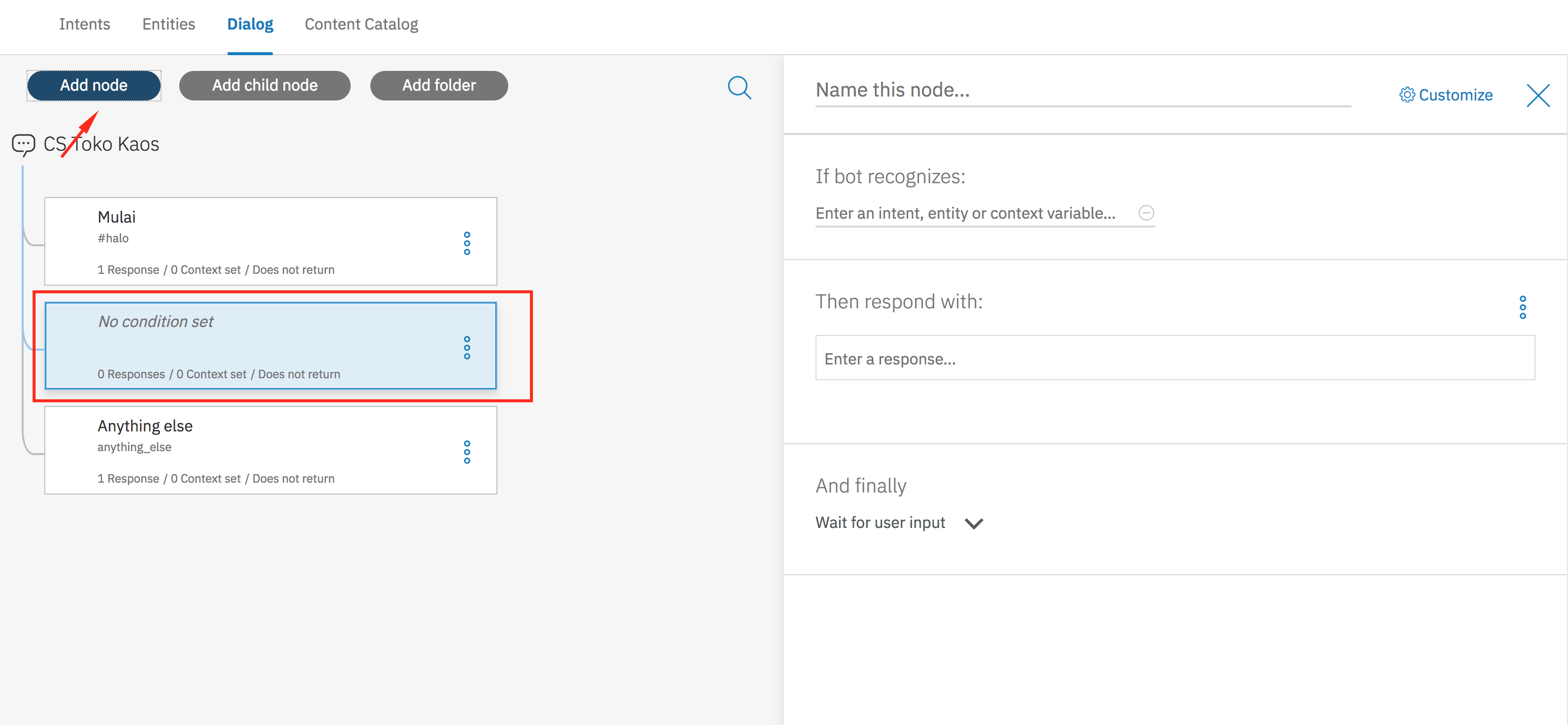Viewport: 1568px width, 725px height.
Task: Open the Content Catalog tab
Action: 361,24
